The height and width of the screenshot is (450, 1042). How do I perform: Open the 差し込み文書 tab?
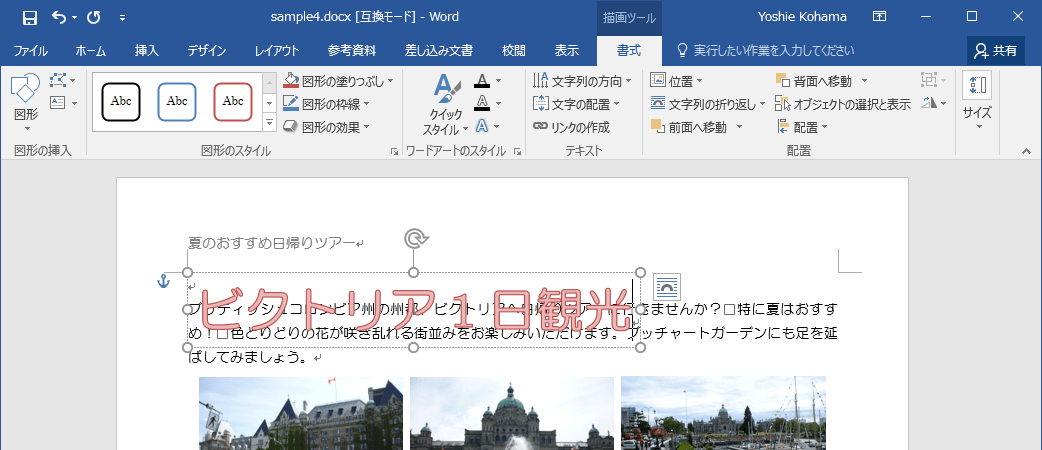click(x=439, y=51)
